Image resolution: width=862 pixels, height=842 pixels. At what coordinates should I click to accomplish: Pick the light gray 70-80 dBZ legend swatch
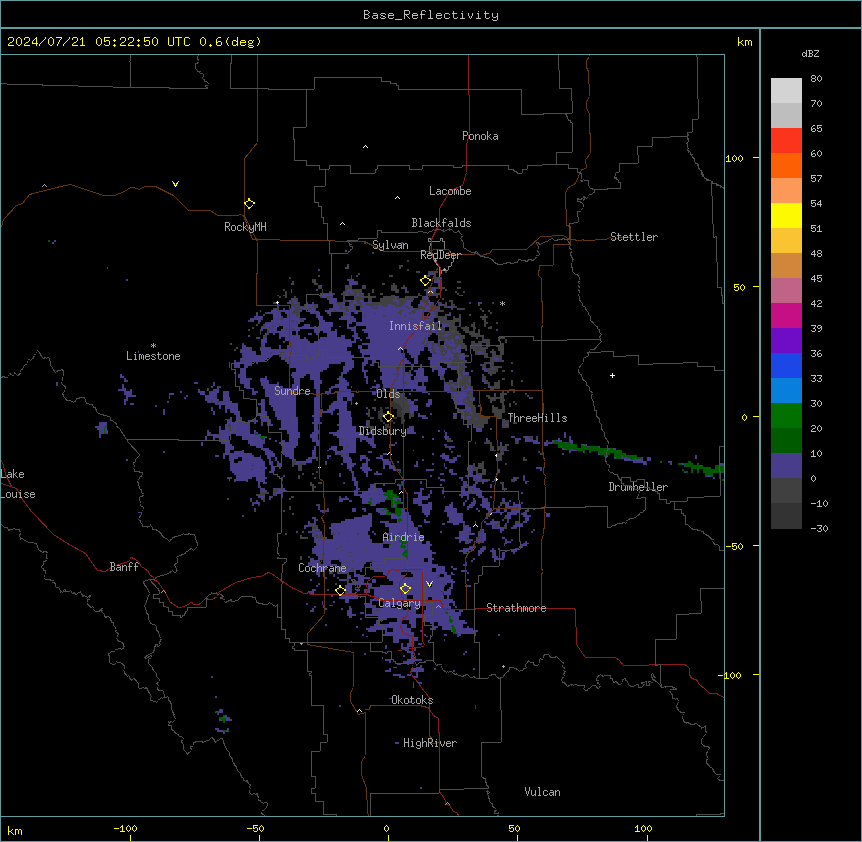pos(786,90)
